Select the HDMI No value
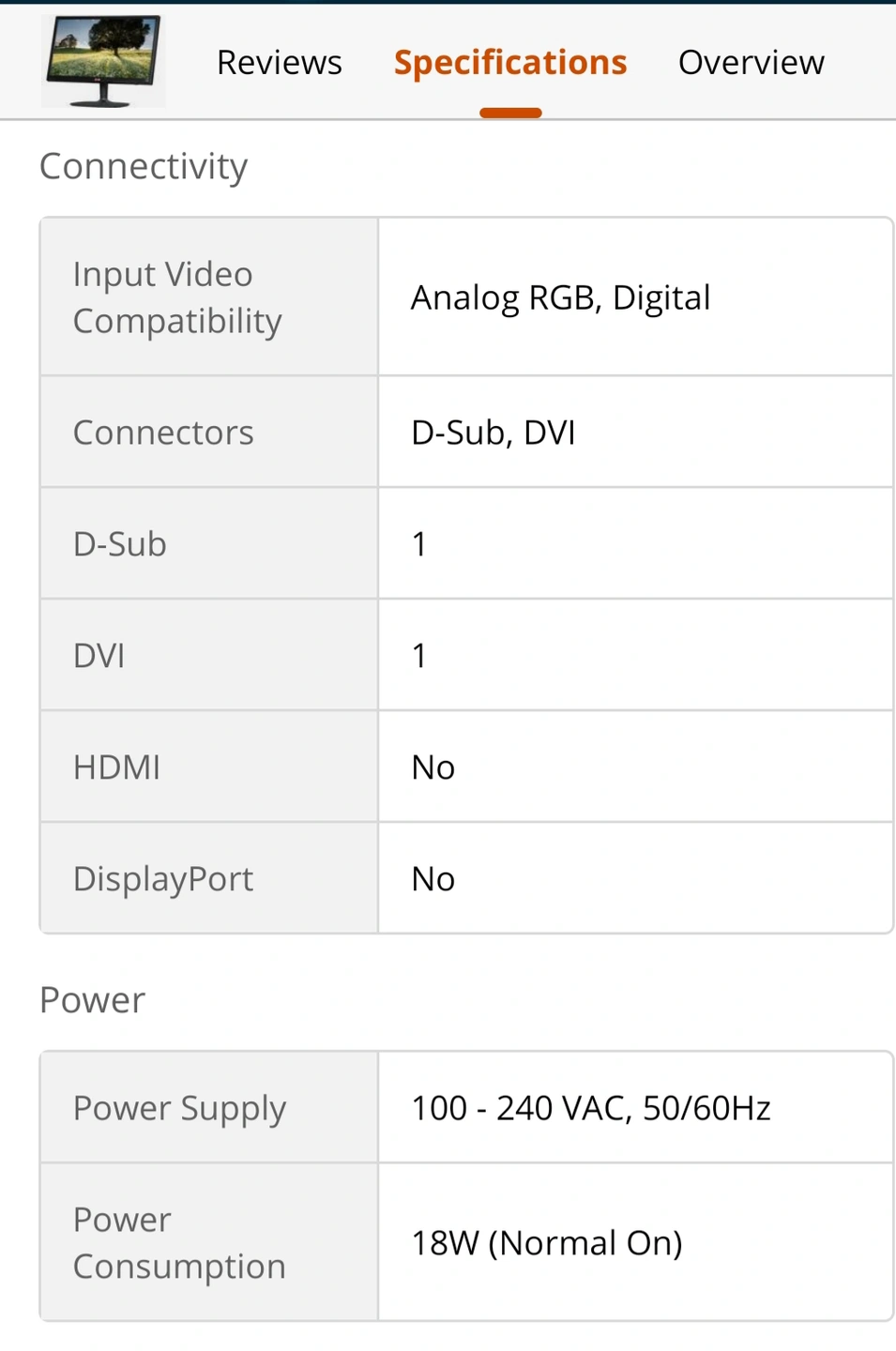The width and height of the screenshot is (896, 1351). pyautogui.click(x=433, y=767)
